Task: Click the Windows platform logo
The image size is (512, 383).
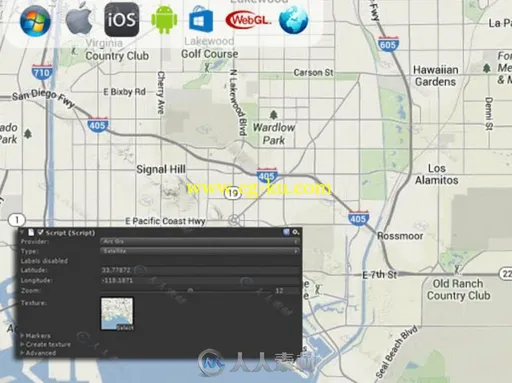Action: click(35, 21)
